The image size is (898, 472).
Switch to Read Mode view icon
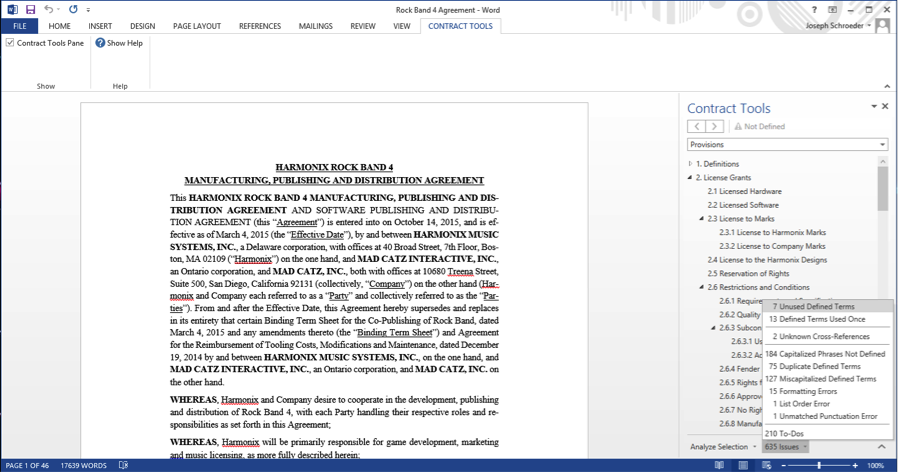pyautogui.click(x=719, y=466)
